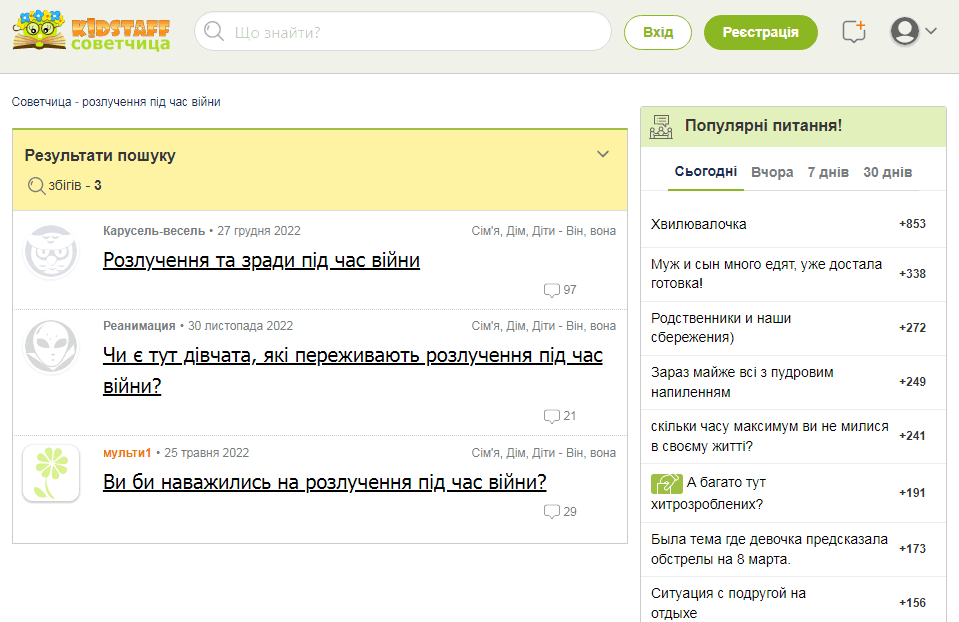959x622 pixels.
Task: Click the Популярні питання! heading
Action: 763,126
